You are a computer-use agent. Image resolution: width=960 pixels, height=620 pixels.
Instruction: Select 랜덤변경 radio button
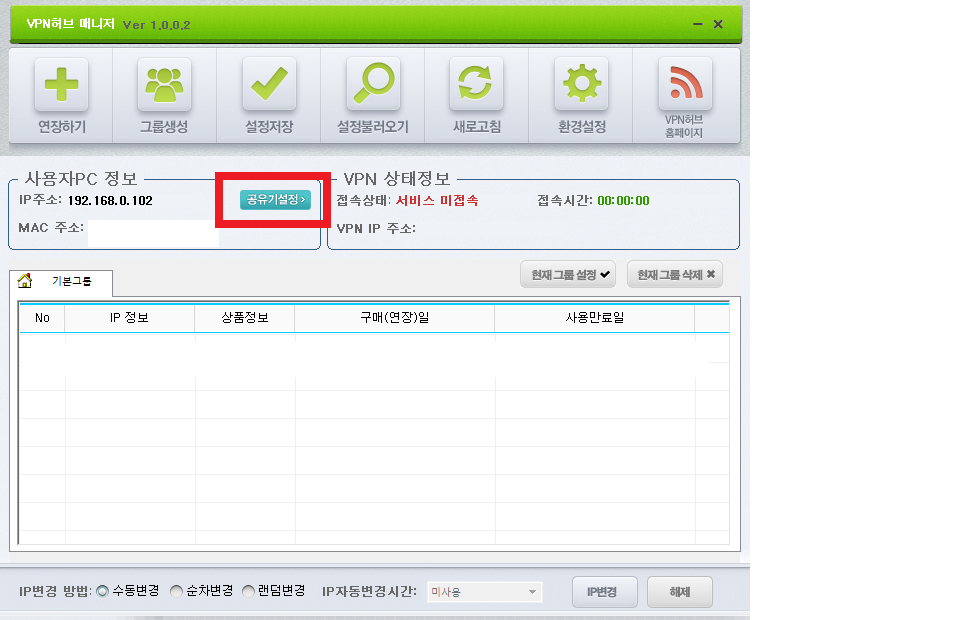coord(249,592)
